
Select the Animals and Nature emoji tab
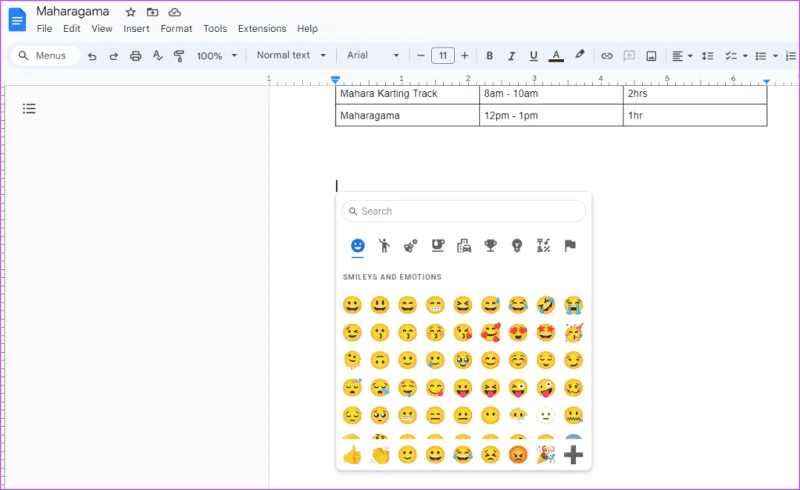pos(411,246)
